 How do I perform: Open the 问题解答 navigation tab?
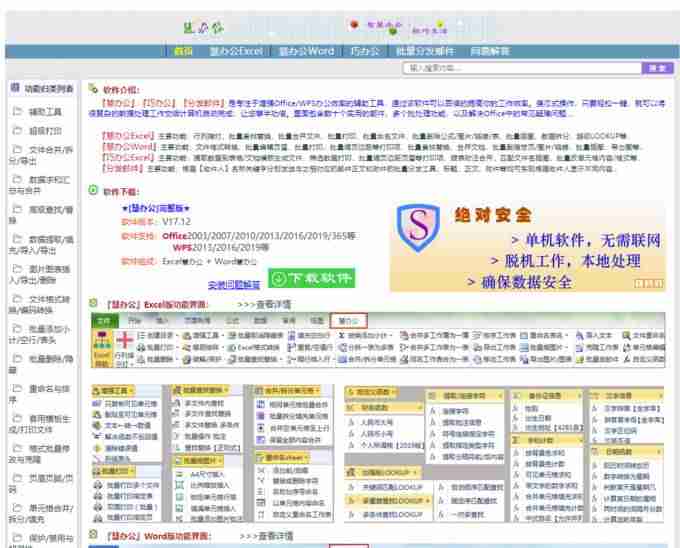point(490,51)
